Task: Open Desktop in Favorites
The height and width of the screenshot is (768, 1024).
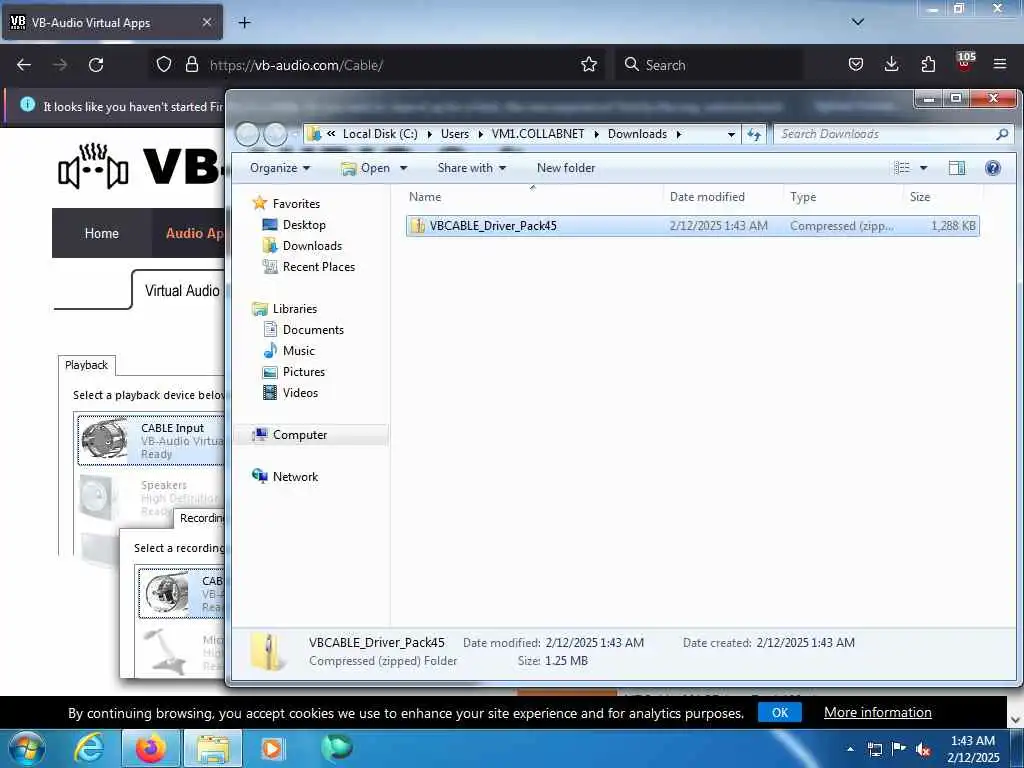Action: tap(304, 225)
